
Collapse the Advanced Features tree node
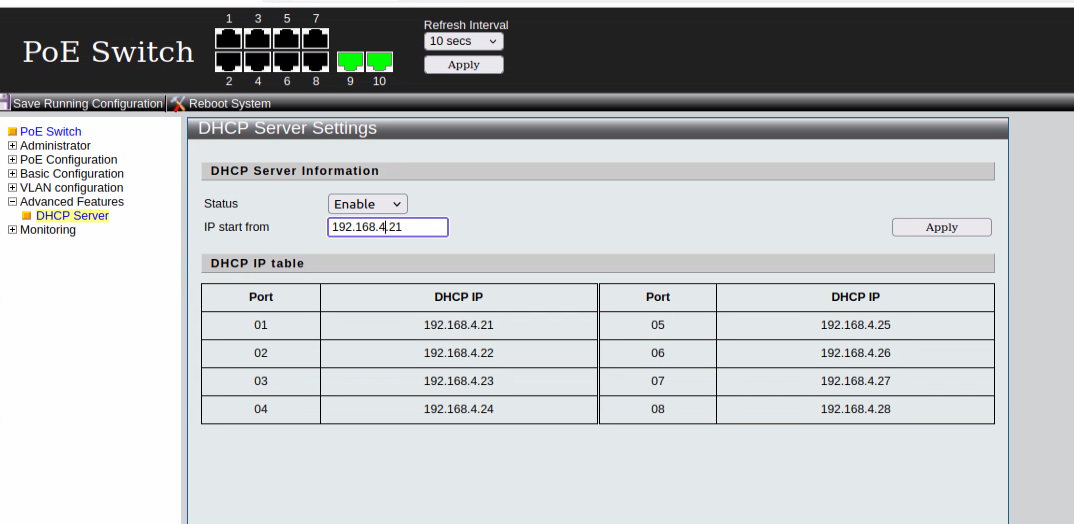coord(12,202)
